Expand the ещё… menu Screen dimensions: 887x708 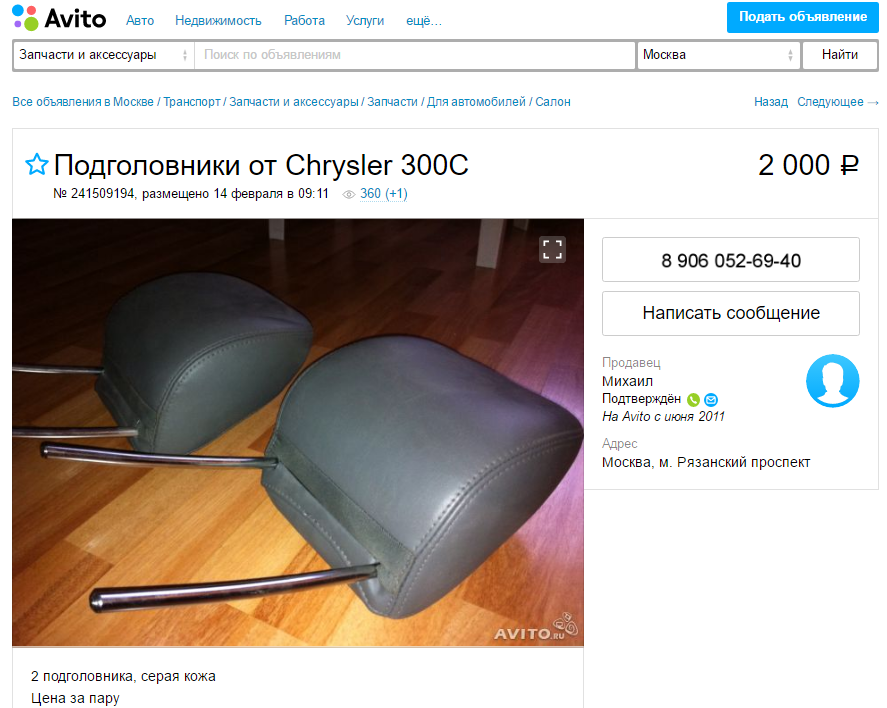coord(424,21)
